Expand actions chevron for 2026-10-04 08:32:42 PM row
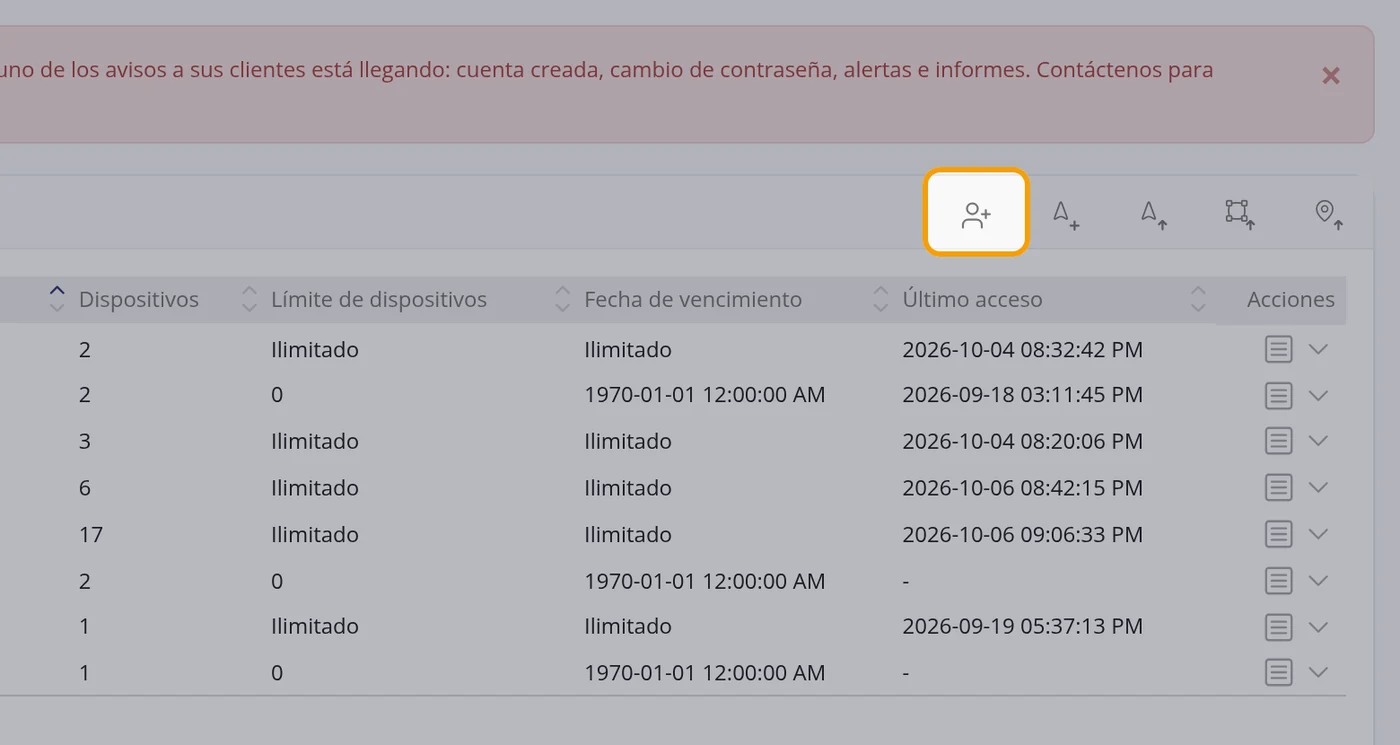The height and width of the screenshot is (745, 1400). click(1318, 349)
